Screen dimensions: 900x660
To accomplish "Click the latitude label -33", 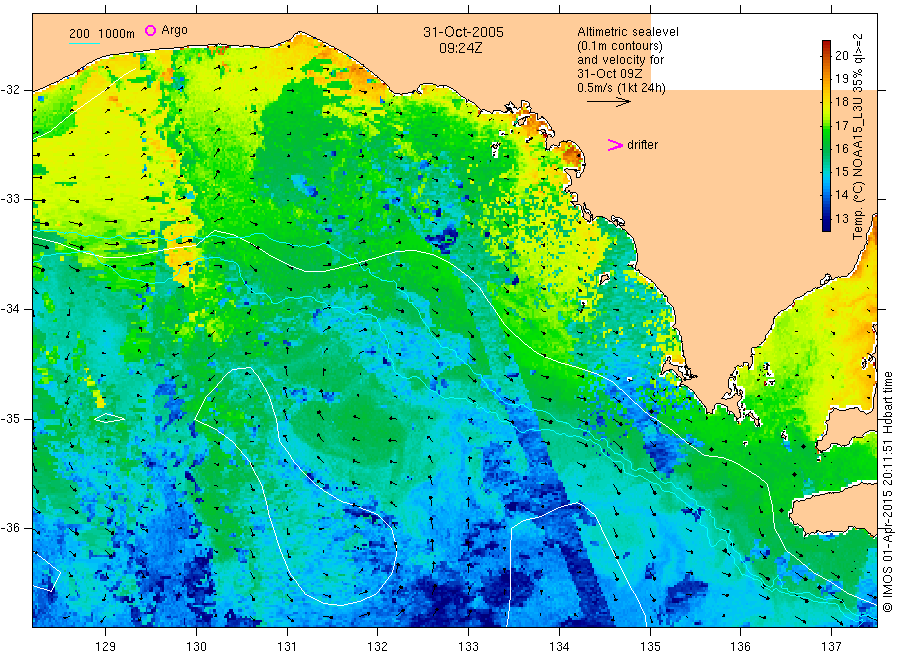I will point(11,199).
